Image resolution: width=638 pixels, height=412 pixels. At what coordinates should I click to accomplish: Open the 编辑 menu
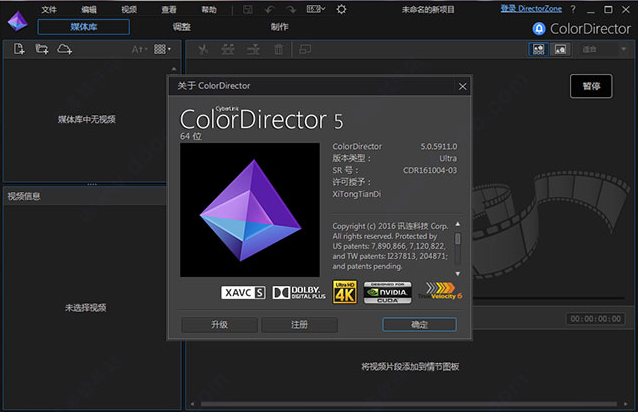click(89, 9)
